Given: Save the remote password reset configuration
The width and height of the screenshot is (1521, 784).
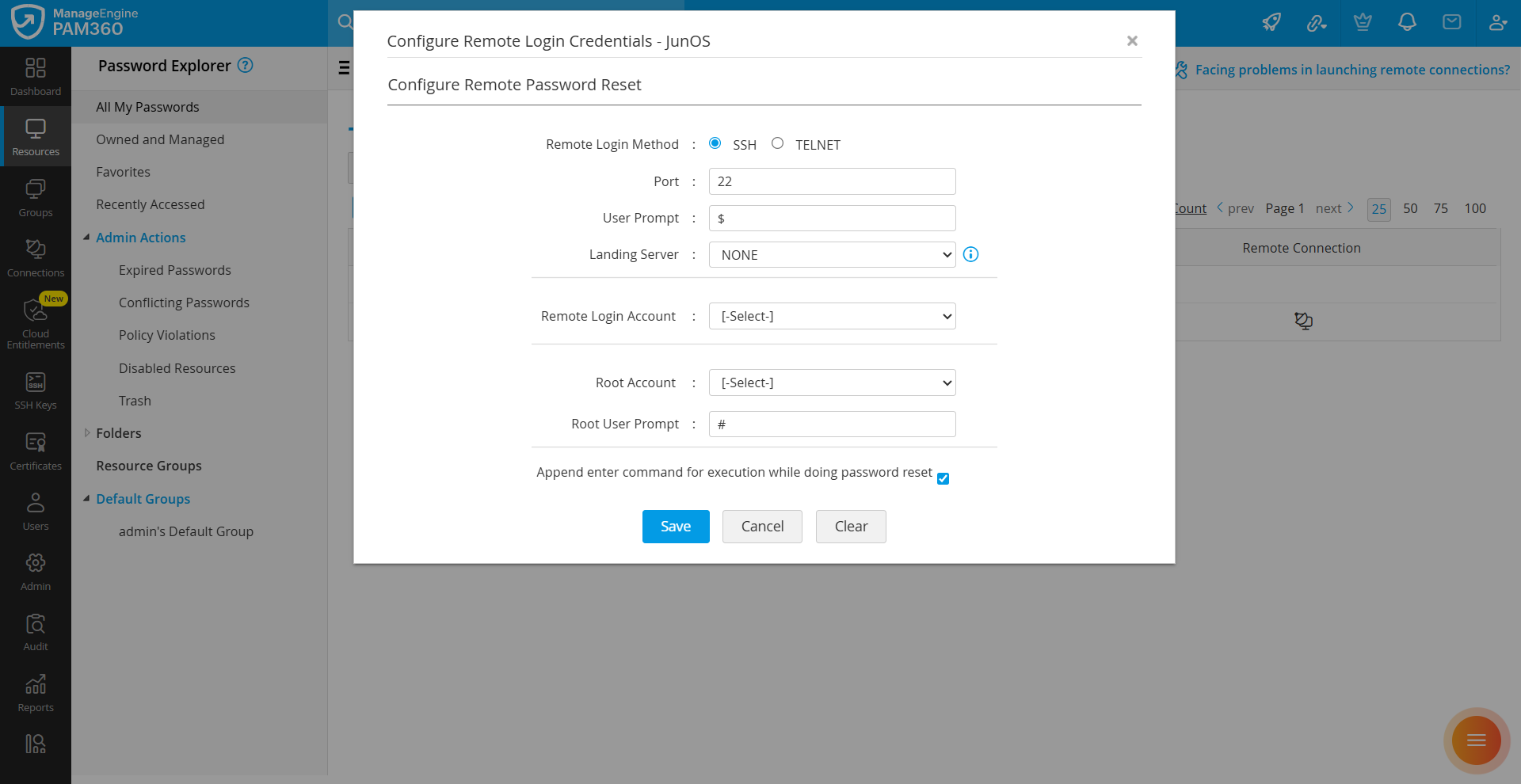Looking at the screenshot, I should point(675,526).
